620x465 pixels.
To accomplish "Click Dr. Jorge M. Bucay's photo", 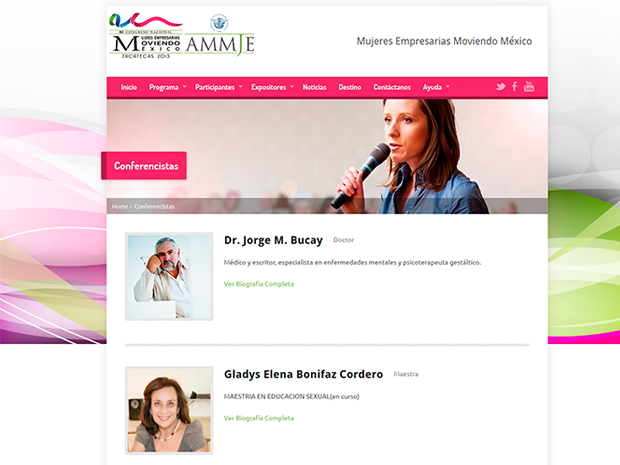I will pos(169,276).
